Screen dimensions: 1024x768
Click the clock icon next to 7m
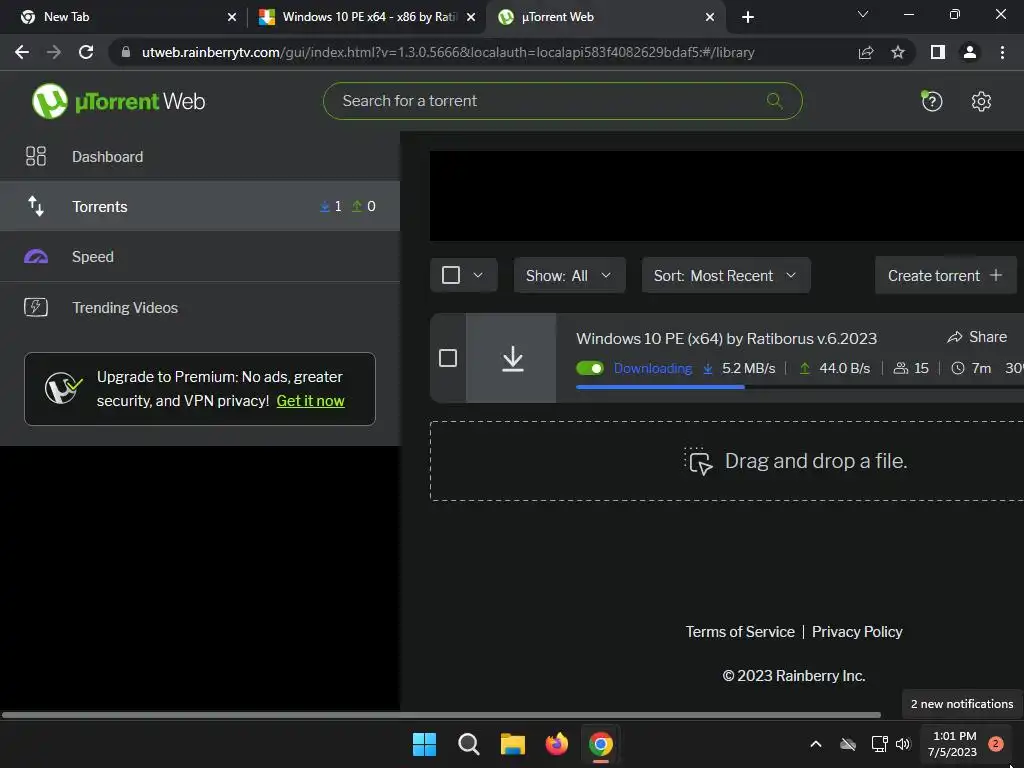[x=957, y=368]
